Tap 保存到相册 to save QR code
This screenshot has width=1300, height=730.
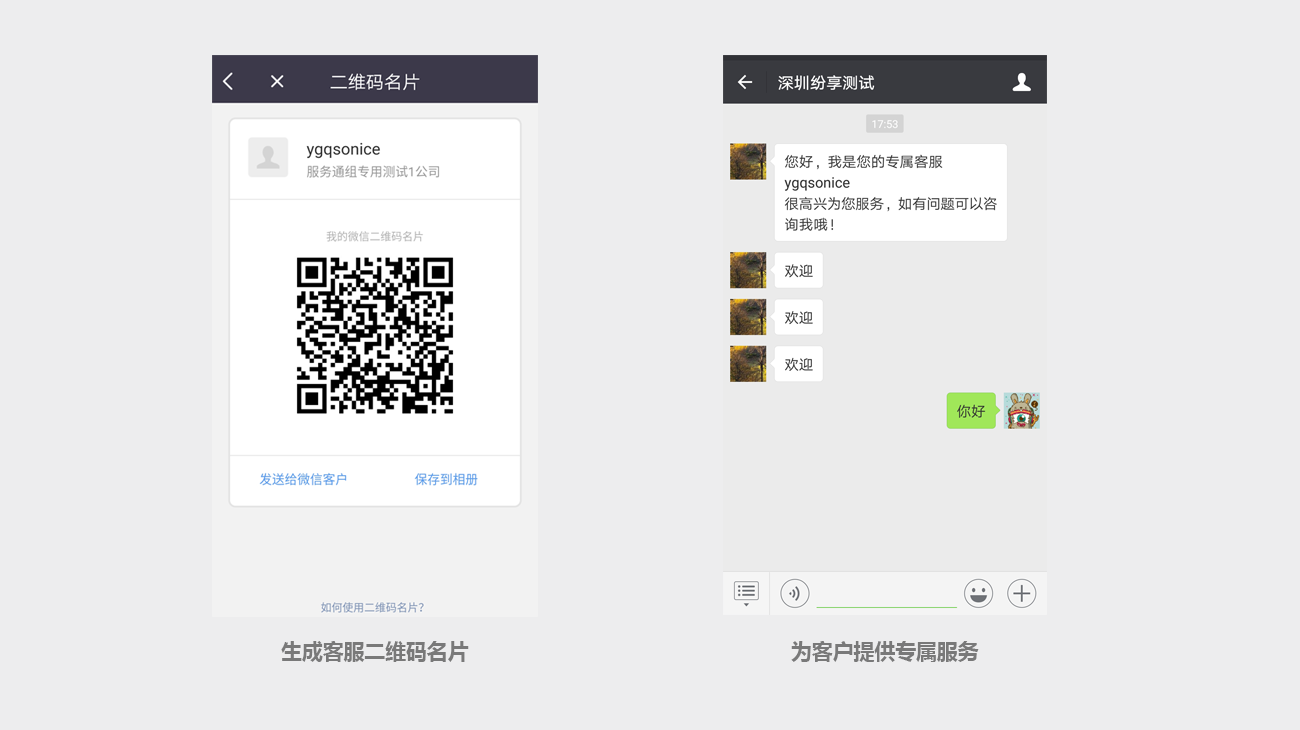446,479
